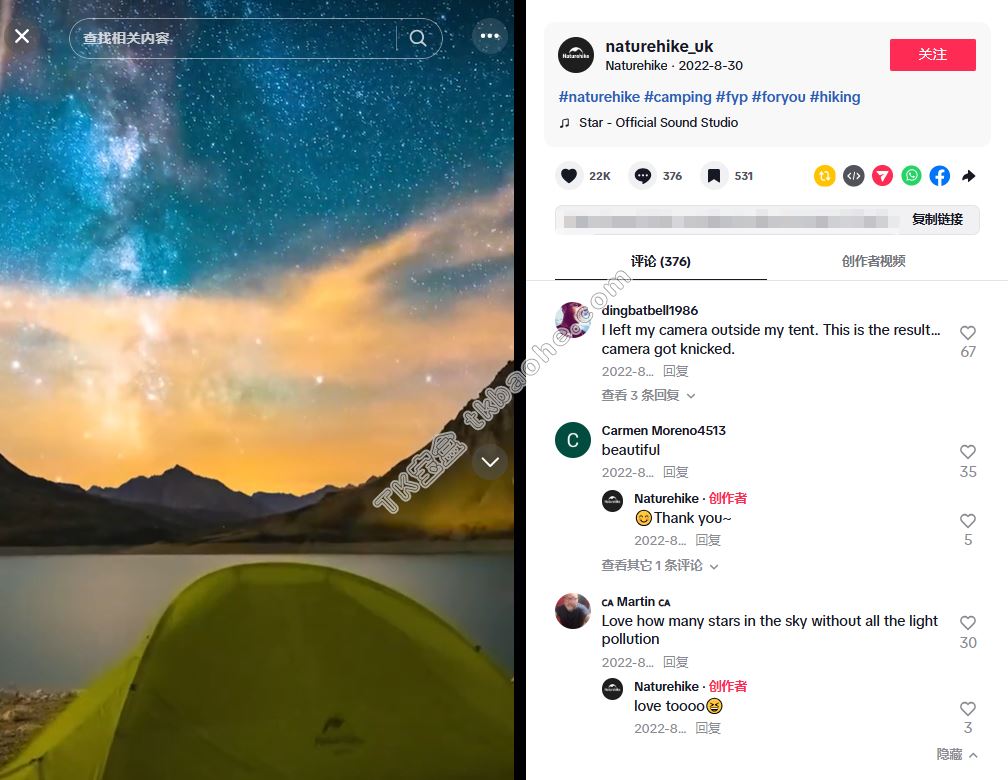Expand the 3 replies under dingbatbell1986
Image resolution: width=1008 pixels, height=780 pixels.
click(x=648, y=395)
